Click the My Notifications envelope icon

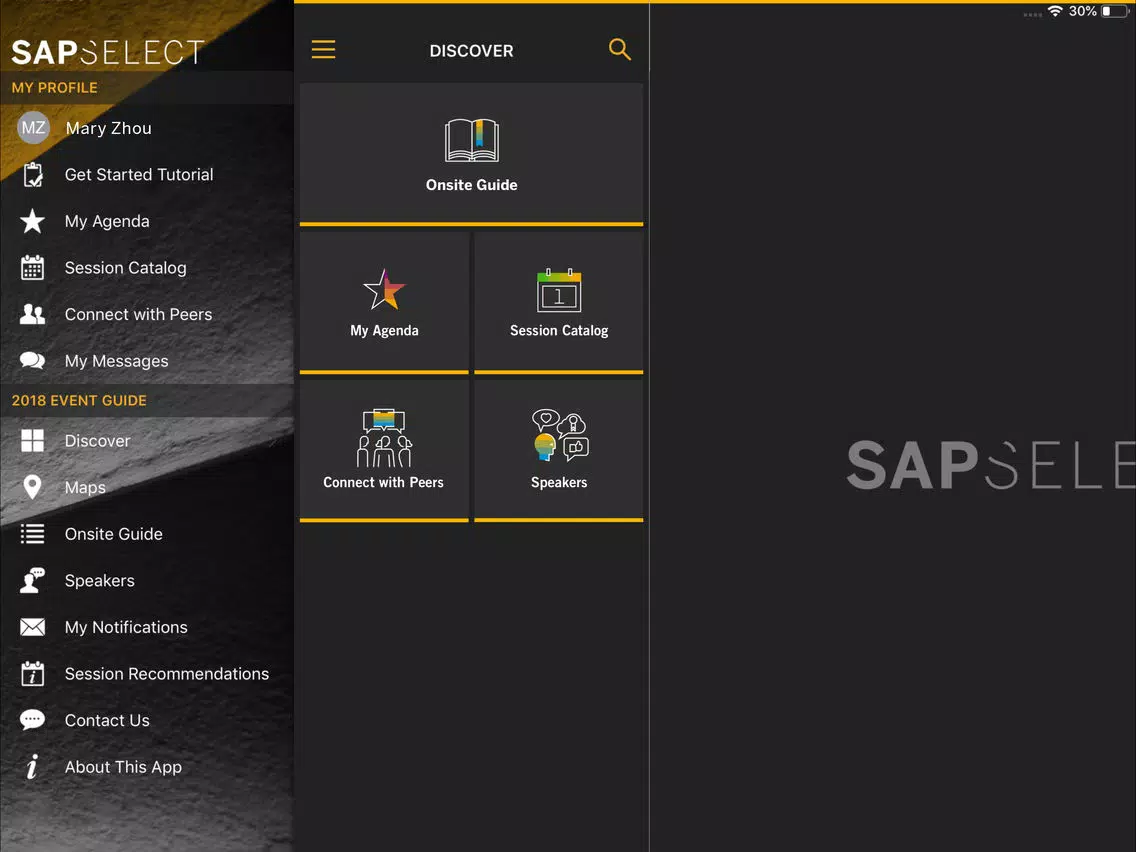click(33, 627)
